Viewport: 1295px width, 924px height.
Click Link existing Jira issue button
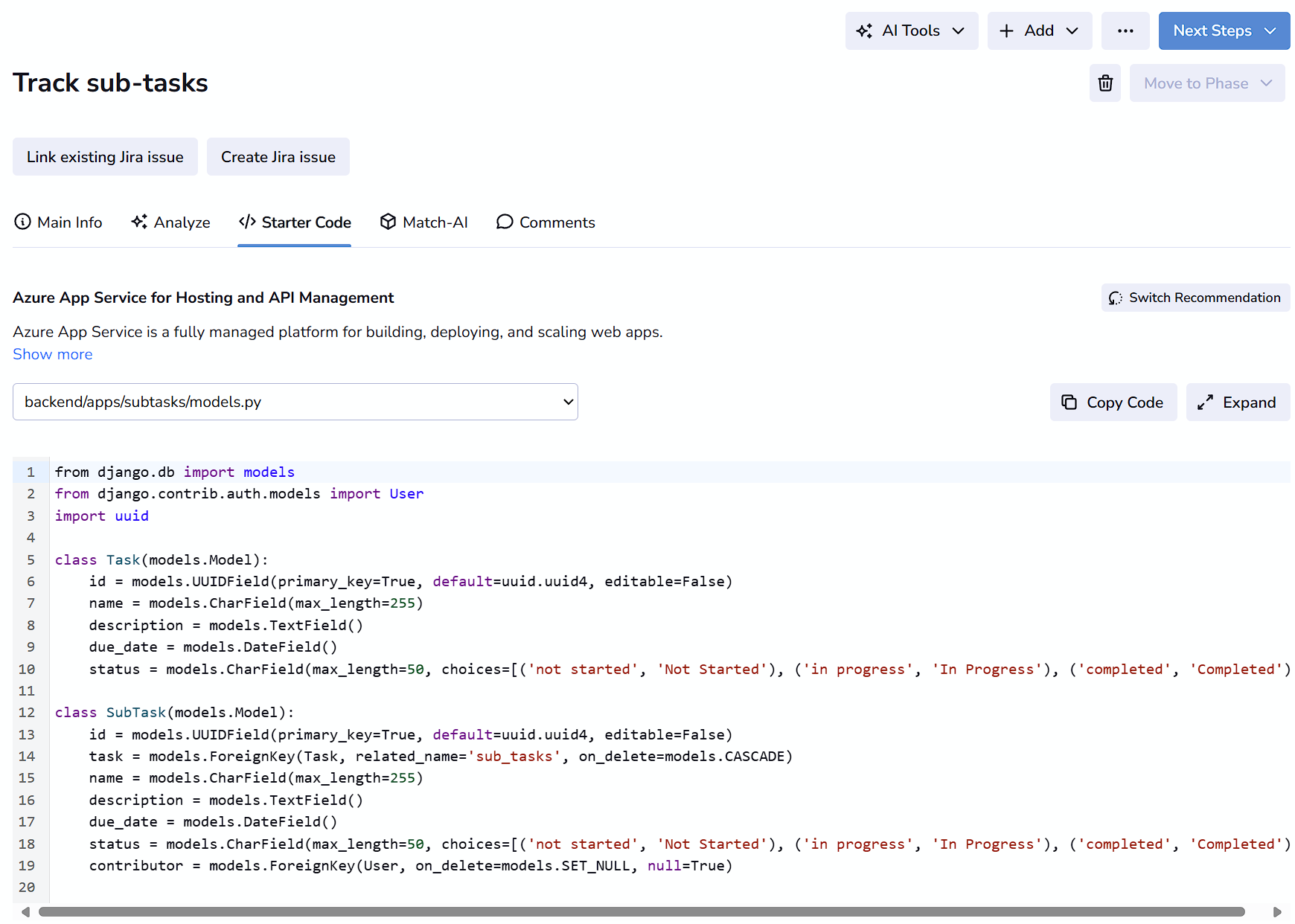(x=105, y=157)
